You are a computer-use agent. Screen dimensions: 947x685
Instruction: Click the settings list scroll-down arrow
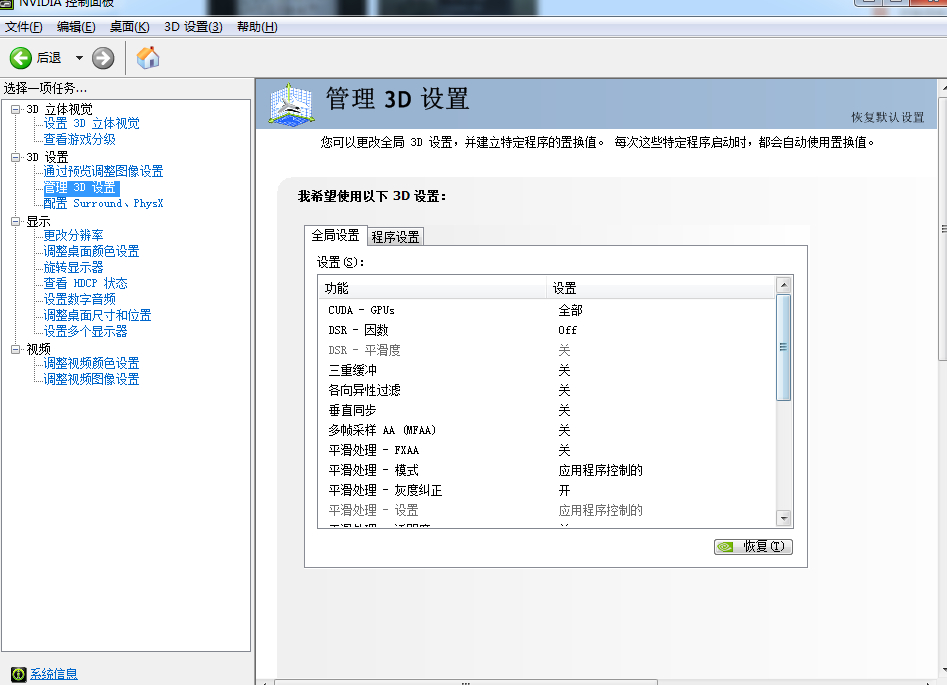(x=783, y=518)
